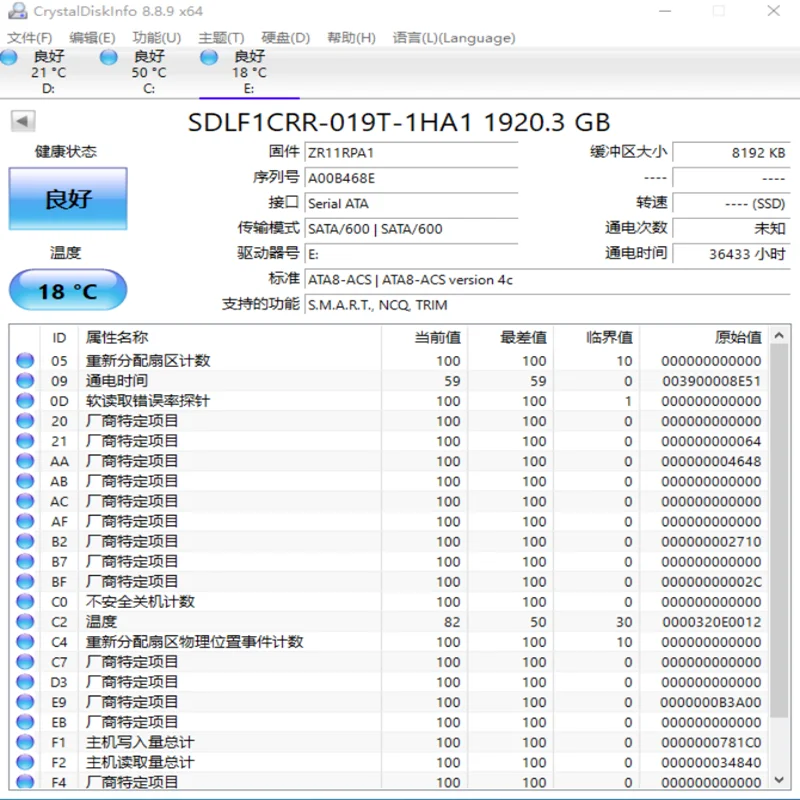Click status orb of attribute F1 row

click(x=25, y=742)
